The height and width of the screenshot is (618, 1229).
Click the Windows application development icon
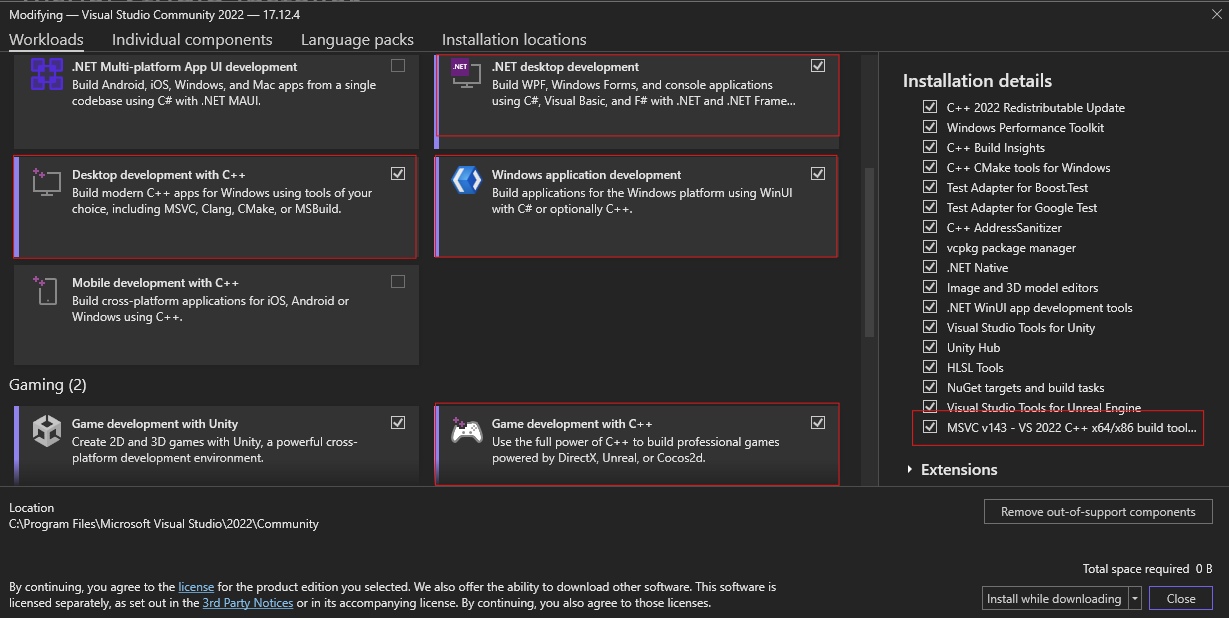[466, 181]
